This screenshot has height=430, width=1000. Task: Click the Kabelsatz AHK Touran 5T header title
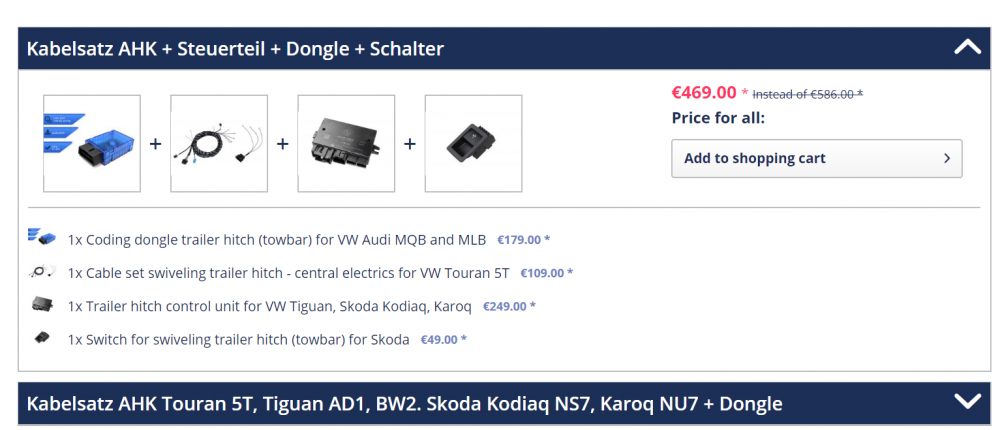pyautogui.click(x=404, y=403)
